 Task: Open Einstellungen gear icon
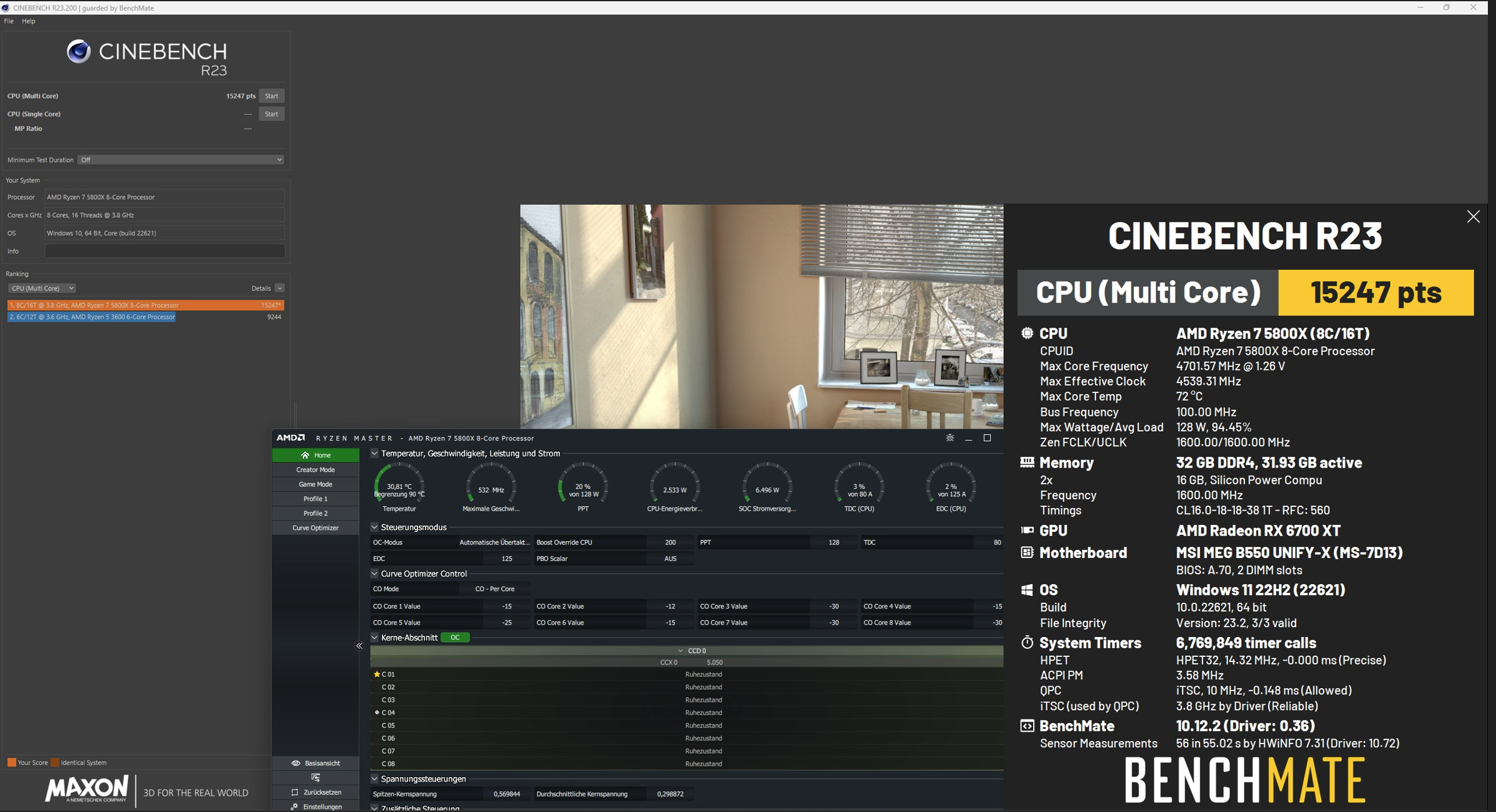pos(294,806)
